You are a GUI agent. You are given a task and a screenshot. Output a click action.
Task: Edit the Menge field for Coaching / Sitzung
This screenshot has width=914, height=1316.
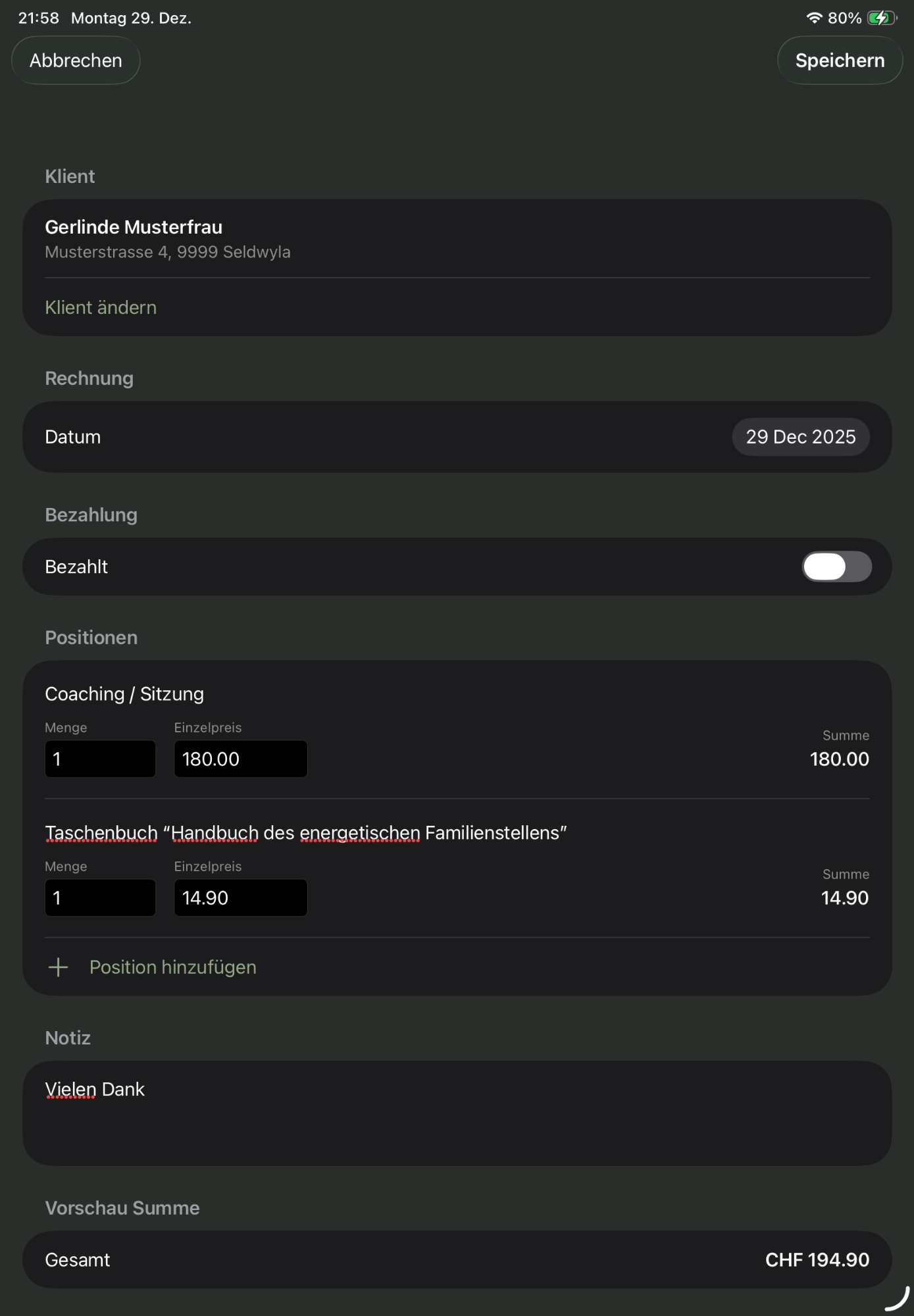tap(100, 759)
